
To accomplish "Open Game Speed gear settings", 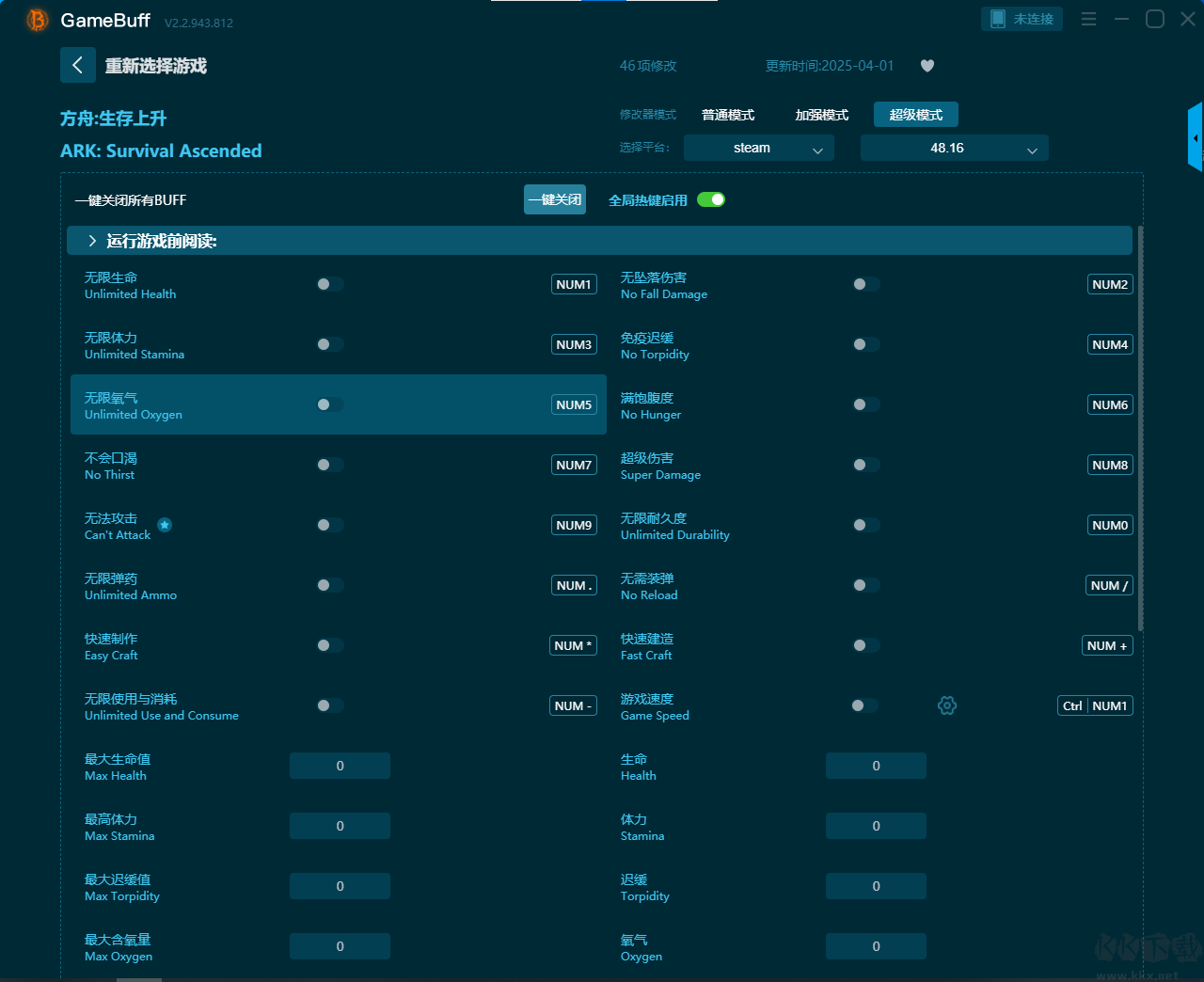I will pos(947,705).
